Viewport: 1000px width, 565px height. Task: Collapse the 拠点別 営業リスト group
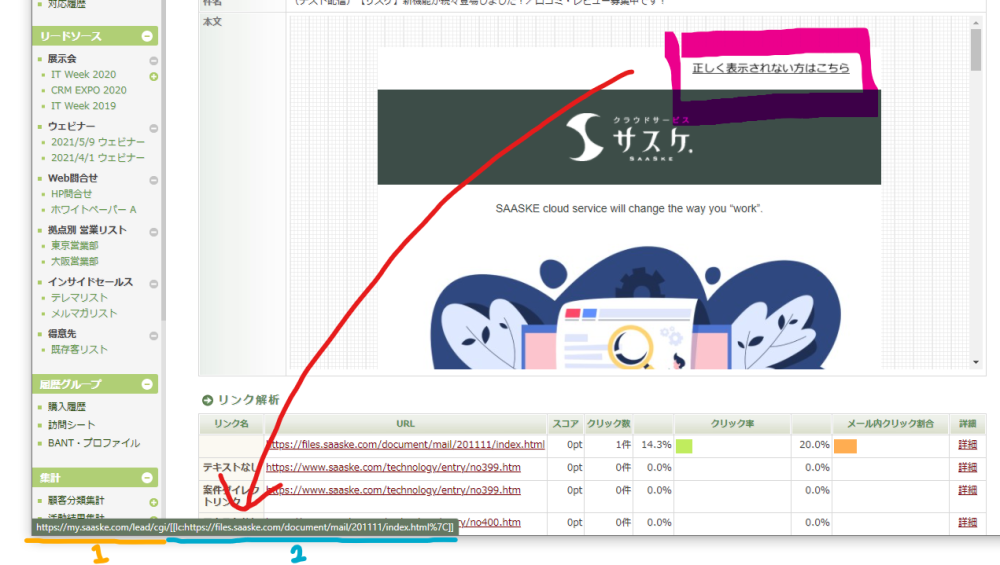click(x=154, y=232)
